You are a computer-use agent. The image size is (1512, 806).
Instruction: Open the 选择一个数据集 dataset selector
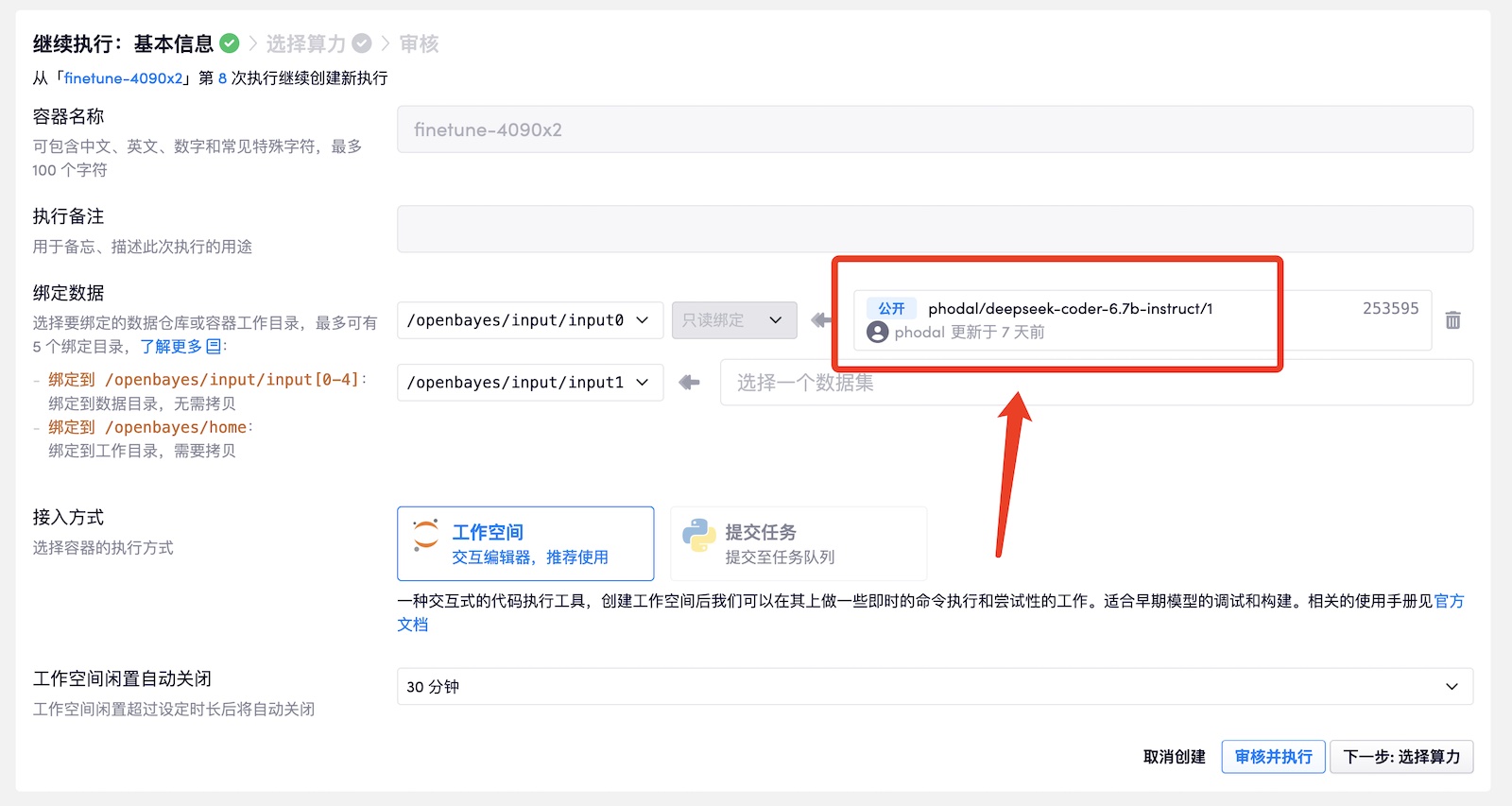click(x=1096, y=383)
